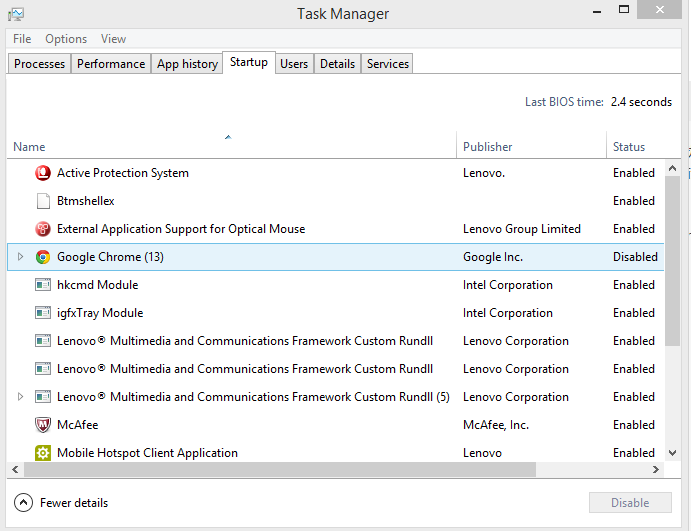Click the Disable button
691x531 pixels.
tap(630, 503)
